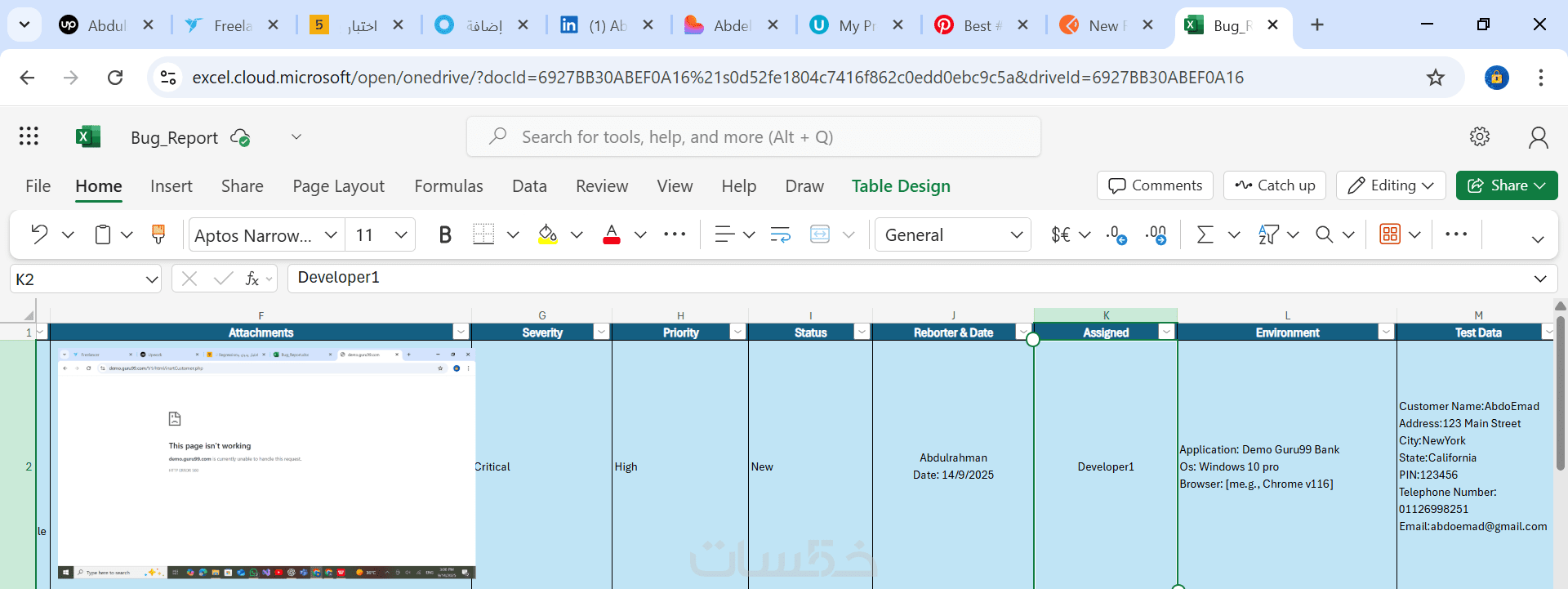Apply the yellow fill color swatch
The image size is (1568, 589).
[548, 235]
